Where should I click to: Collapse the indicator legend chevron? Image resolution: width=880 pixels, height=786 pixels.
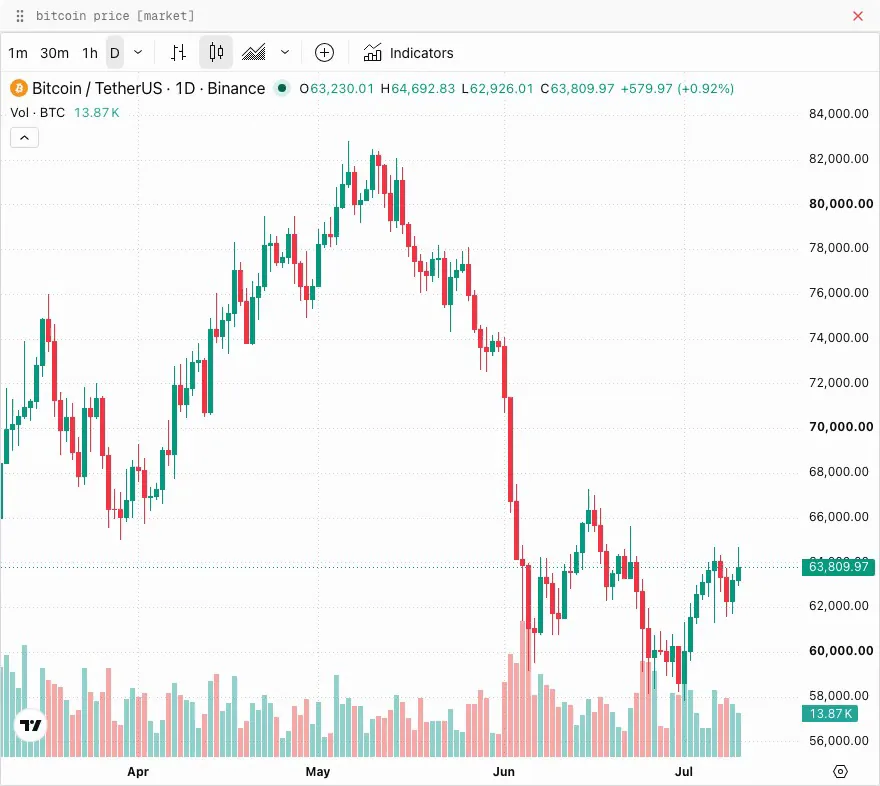(25, 137)
